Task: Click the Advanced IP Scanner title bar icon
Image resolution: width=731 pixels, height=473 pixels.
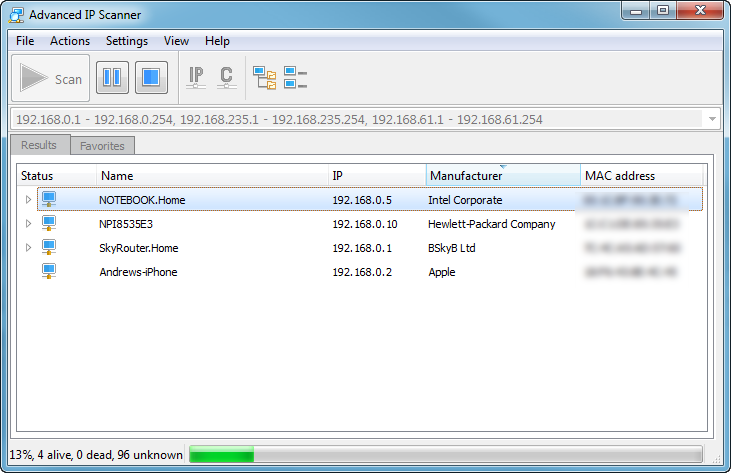Action: (16, 15)
